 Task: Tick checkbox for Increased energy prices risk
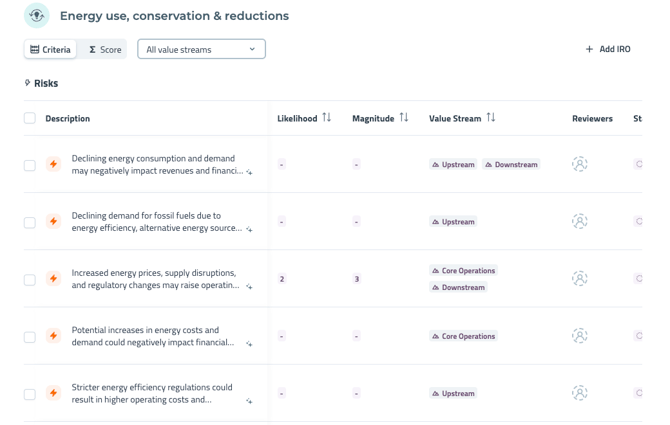pos(30,279)
